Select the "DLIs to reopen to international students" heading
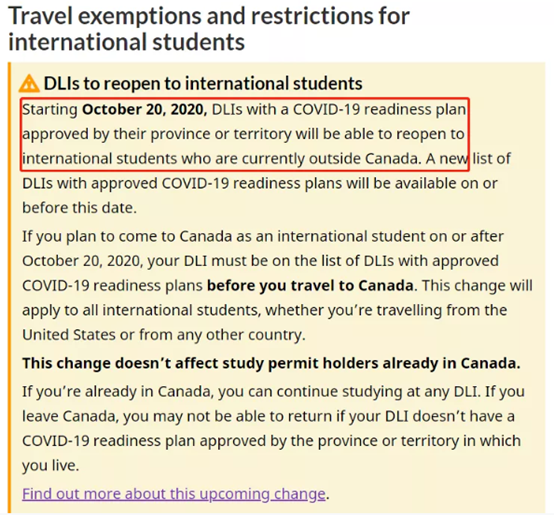Screen dimensions: 554x515 (x=203, y=84)
